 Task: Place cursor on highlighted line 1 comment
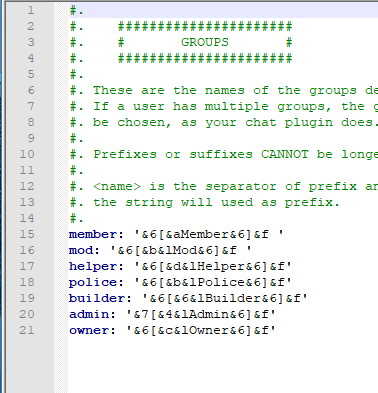coord(77,10)
